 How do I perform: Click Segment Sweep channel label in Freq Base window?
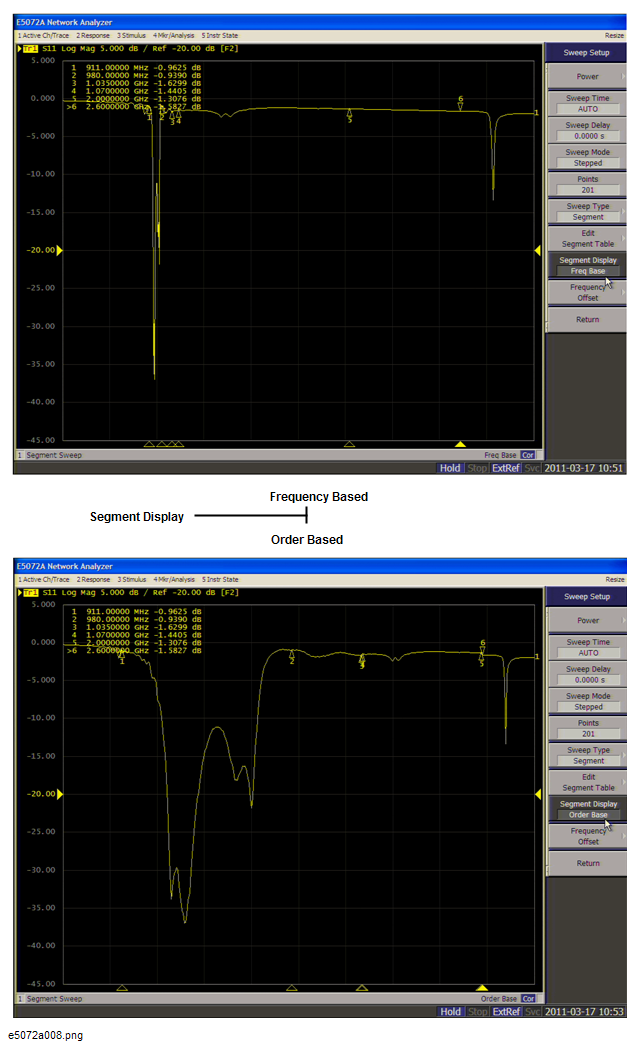(54, 455)
